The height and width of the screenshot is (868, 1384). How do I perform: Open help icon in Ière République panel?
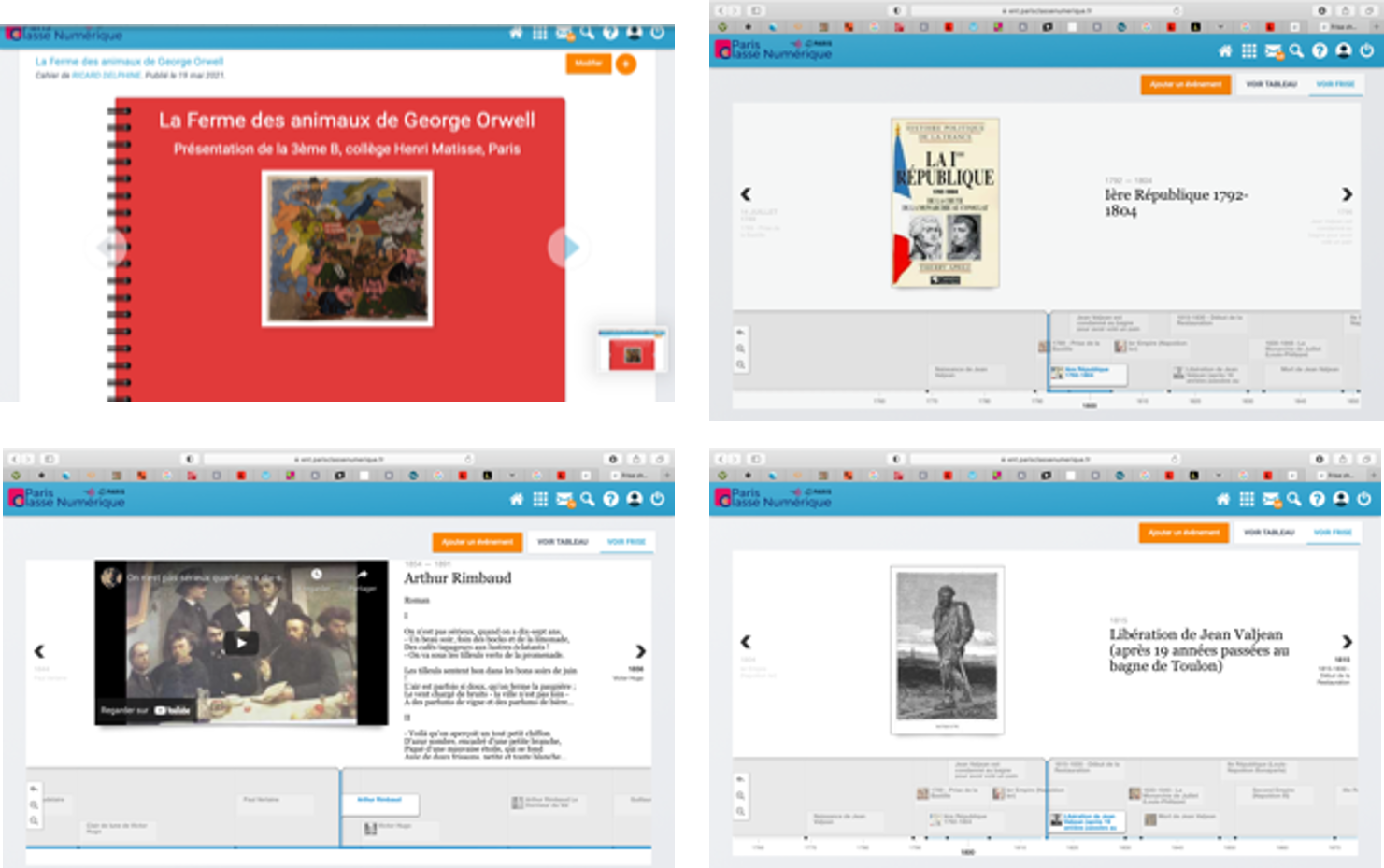1320,50
